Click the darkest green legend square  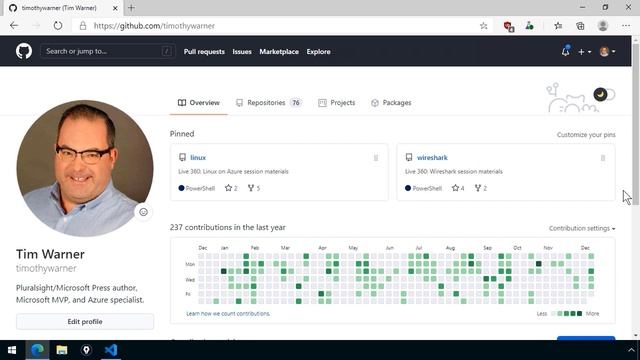coord(579,313)
